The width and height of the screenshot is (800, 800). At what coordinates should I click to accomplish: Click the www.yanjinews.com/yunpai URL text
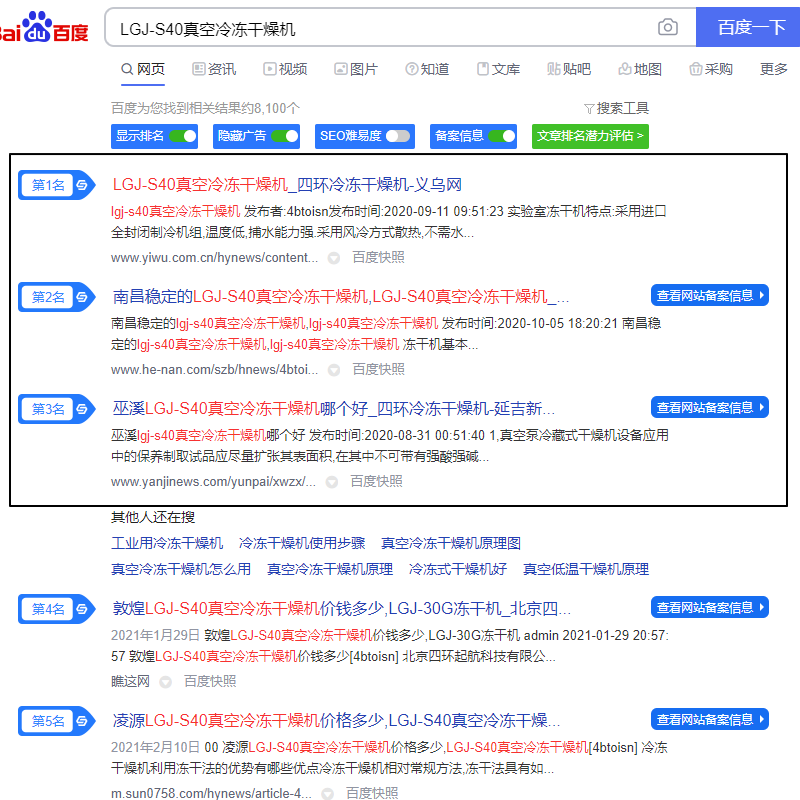pos(213,482)
